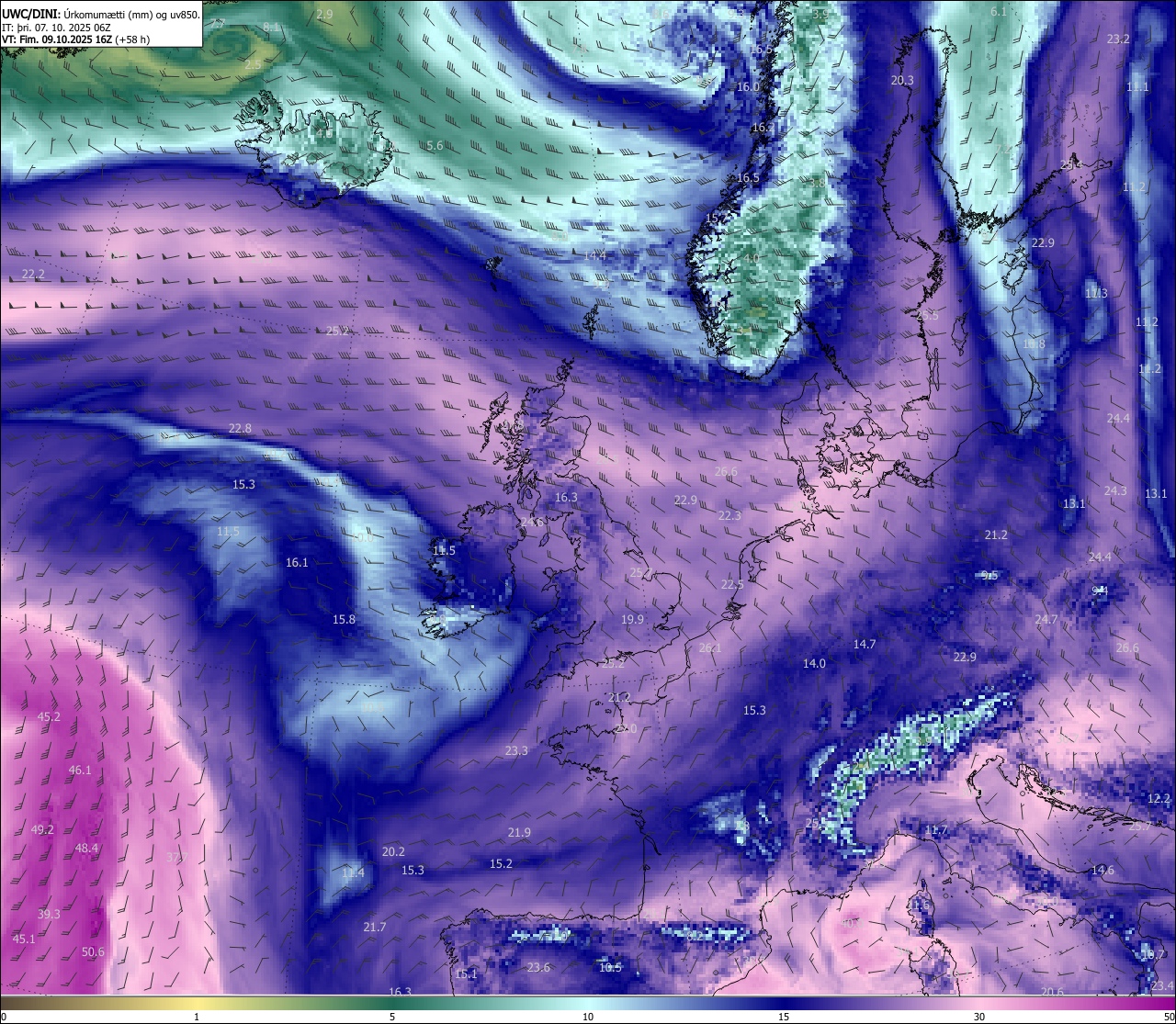Click the map value 24.7
1176x1024 pixels.
pos(1046,620)
